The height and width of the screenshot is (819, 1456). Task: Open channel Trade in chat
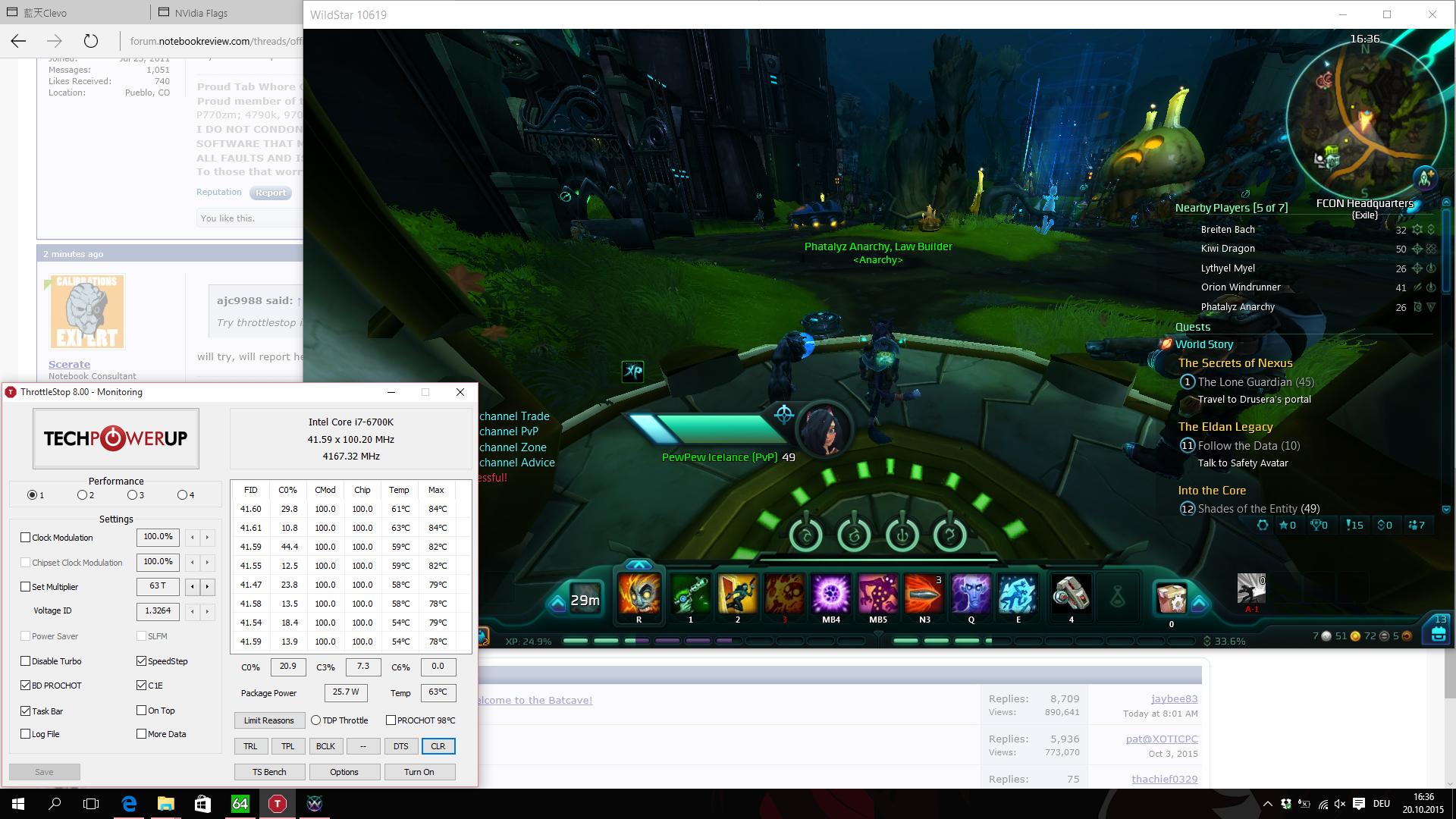click(514, 416)
